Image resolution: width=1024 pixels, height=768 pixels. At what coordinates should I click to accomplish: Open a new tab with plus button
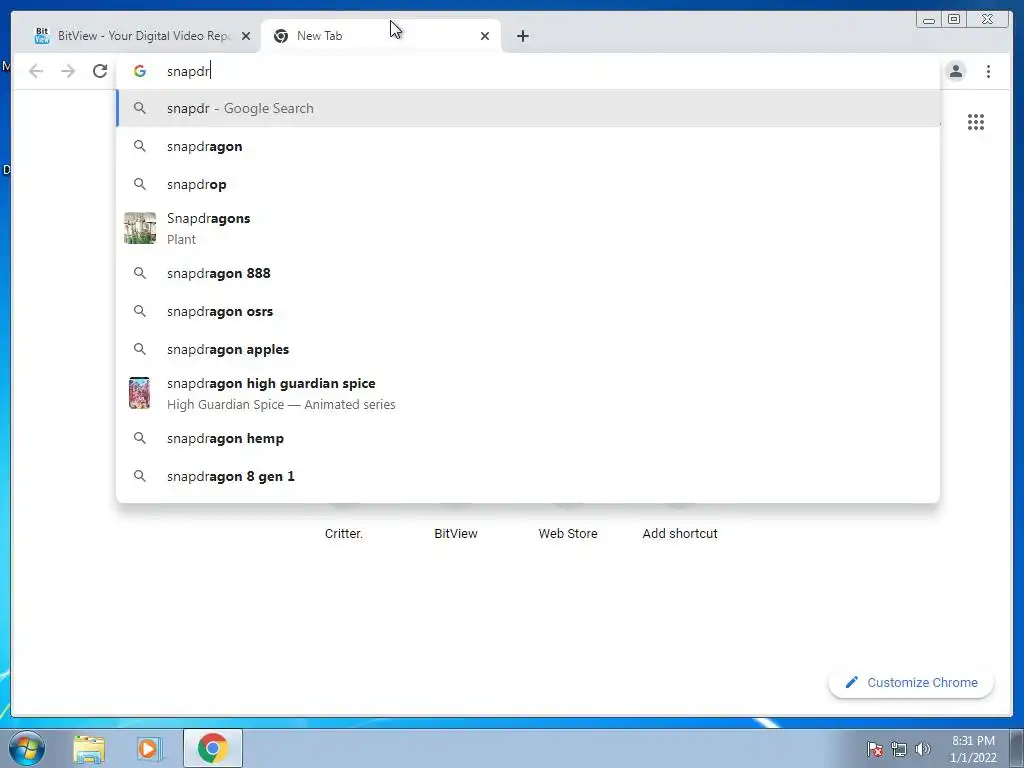[x=522, y=36]
